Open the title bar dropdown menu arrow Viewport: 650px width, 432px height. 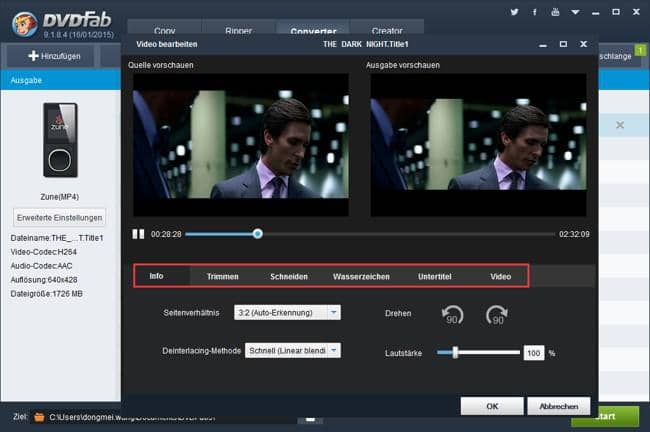[575, 12]
